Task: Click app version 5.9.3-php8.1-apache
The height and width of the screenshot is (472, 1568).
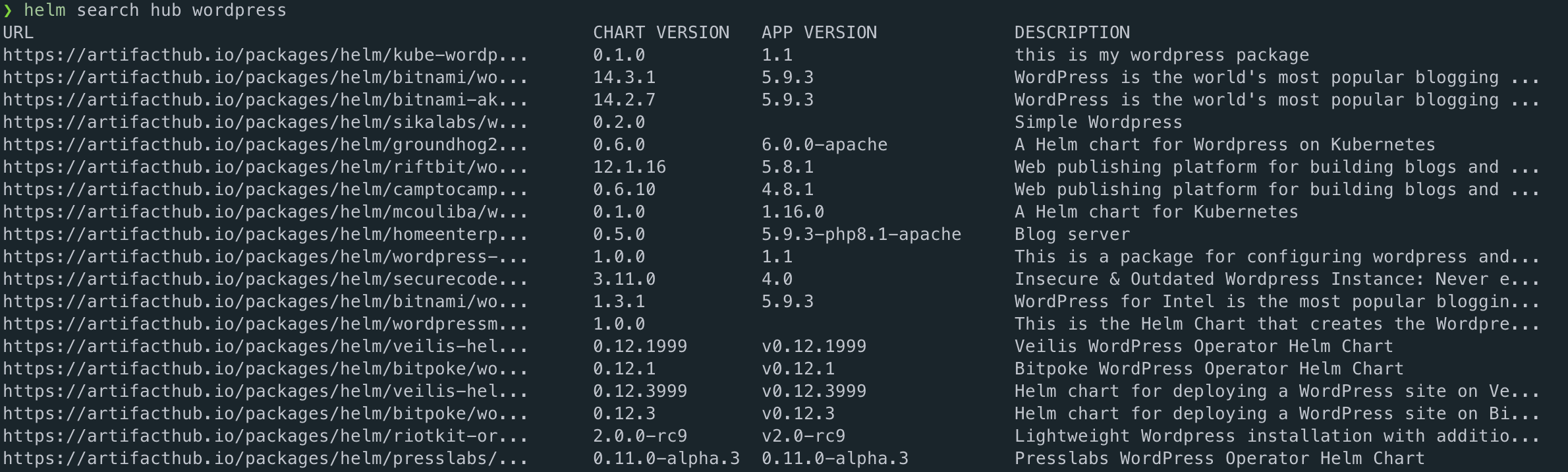Action: pos(862,235)
